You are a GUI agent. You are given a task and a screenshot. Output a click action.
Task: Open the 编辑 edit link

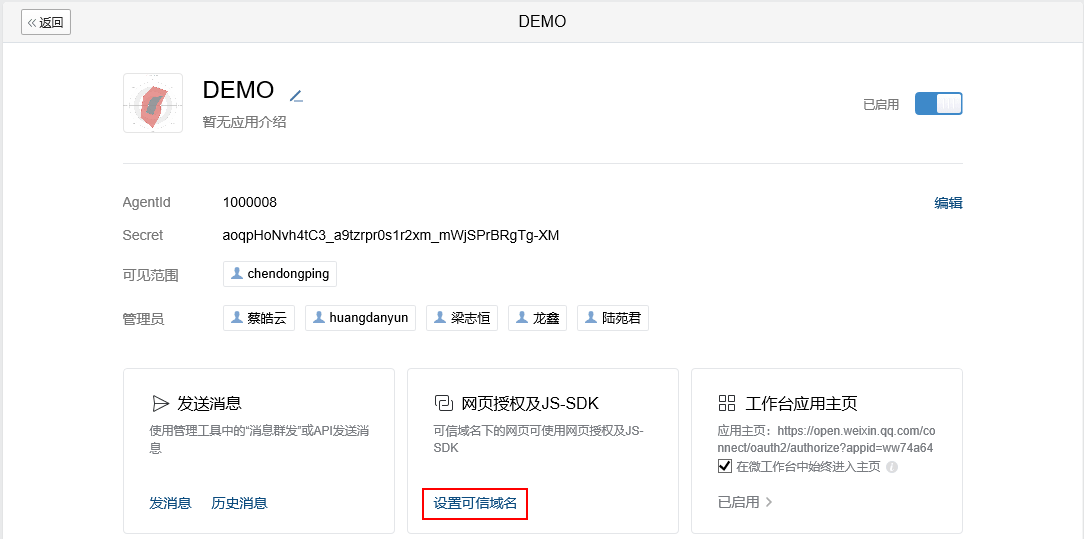948,203
